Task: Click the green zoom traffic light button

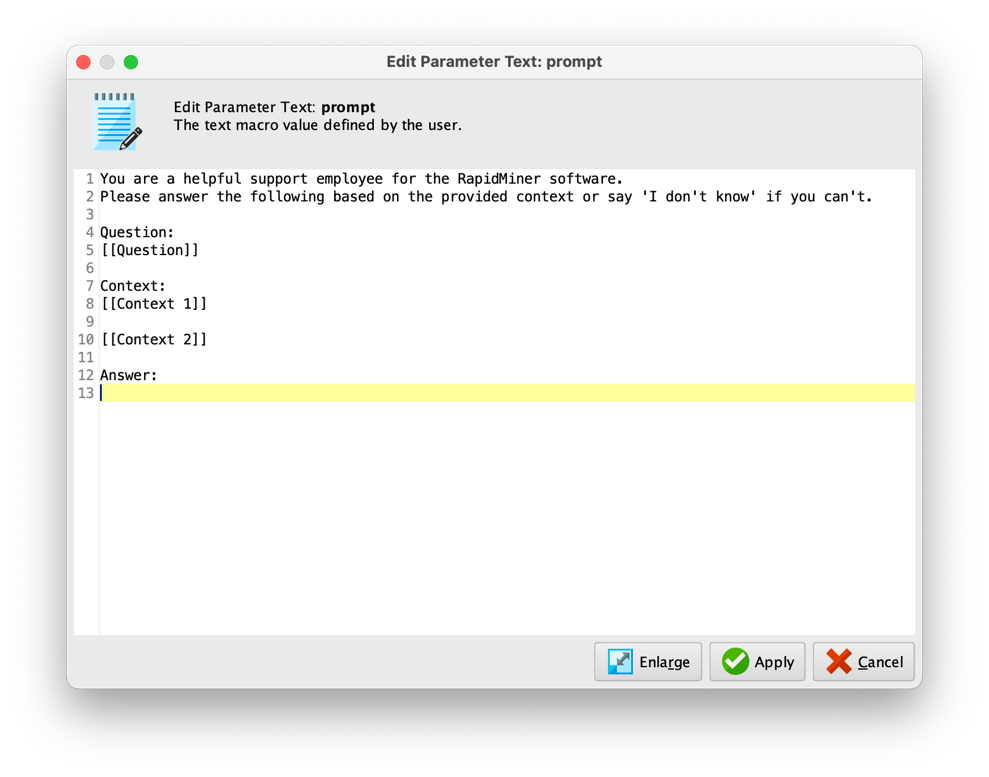Action: (130, 61)
